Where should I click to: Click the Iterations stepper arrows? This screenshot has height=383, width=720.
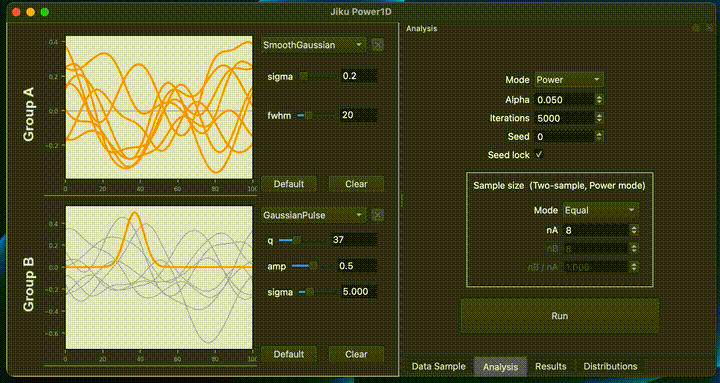click(x=599, y=118)
